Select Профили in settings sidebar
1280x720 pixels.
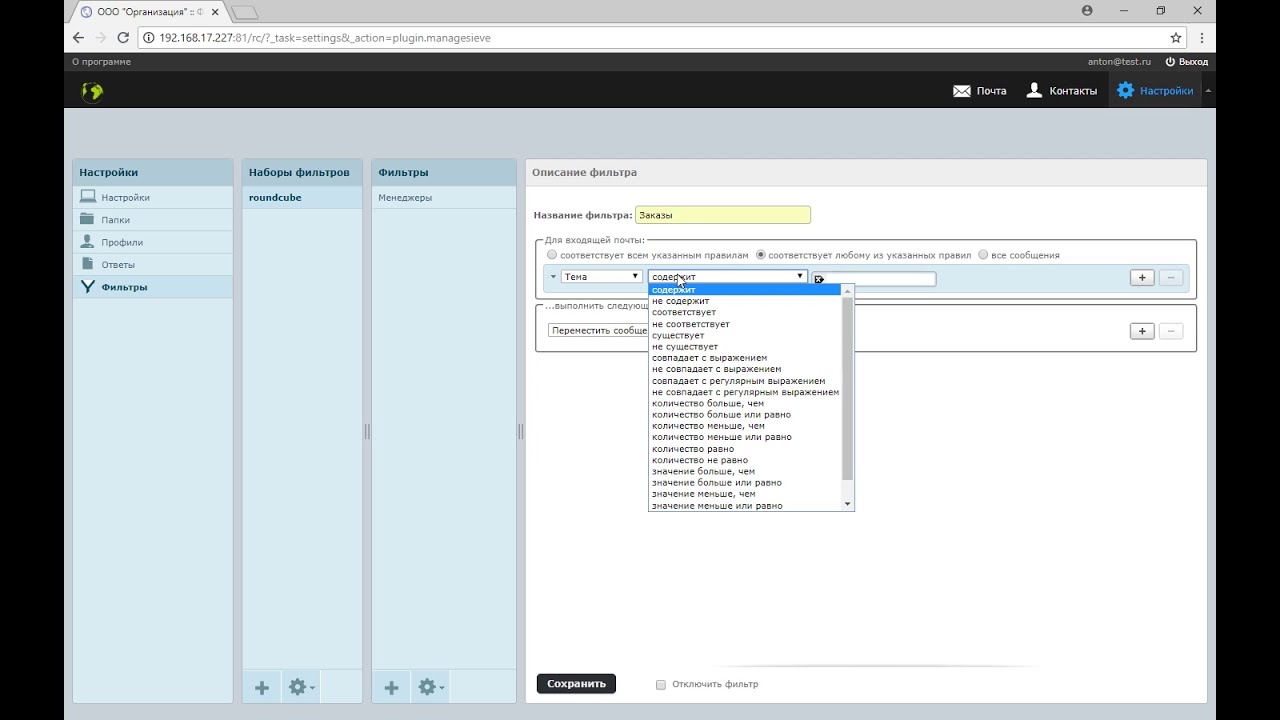point(121,242)
